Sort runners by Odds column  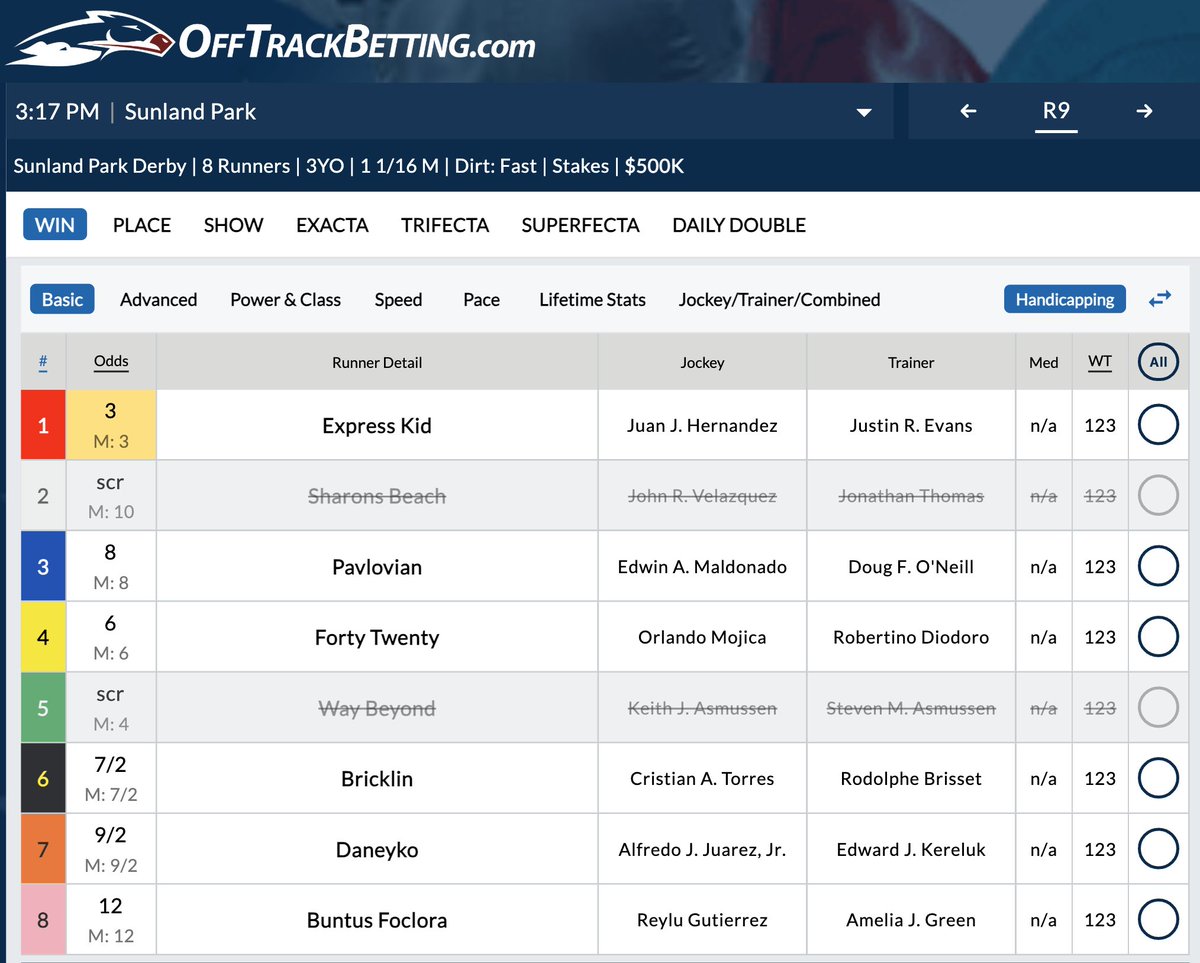[x=110, y=361]
